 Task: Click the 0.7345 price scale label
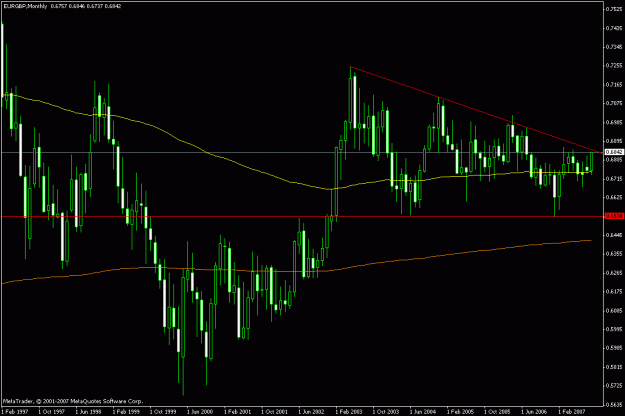point(614,47)
